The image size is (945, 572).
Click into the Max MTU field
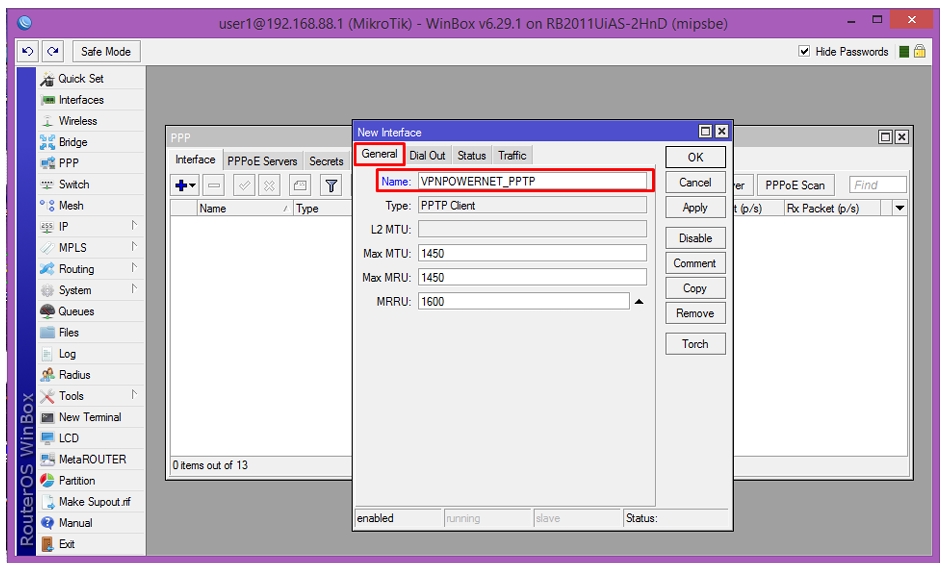tap(532, 253)
